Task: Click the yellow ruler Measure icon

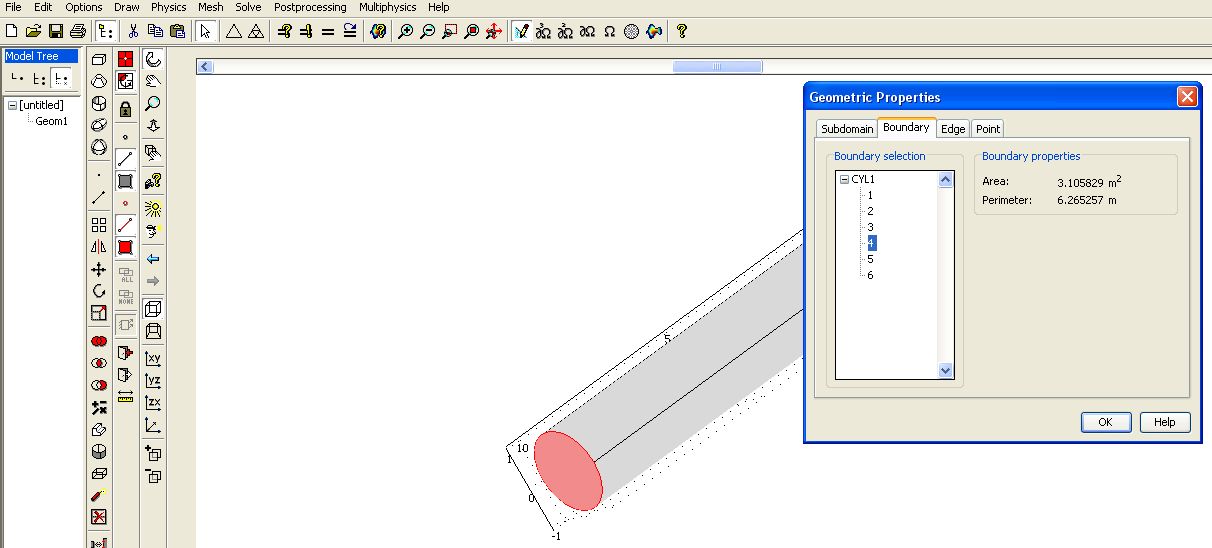Action: [x=125, y=397]
